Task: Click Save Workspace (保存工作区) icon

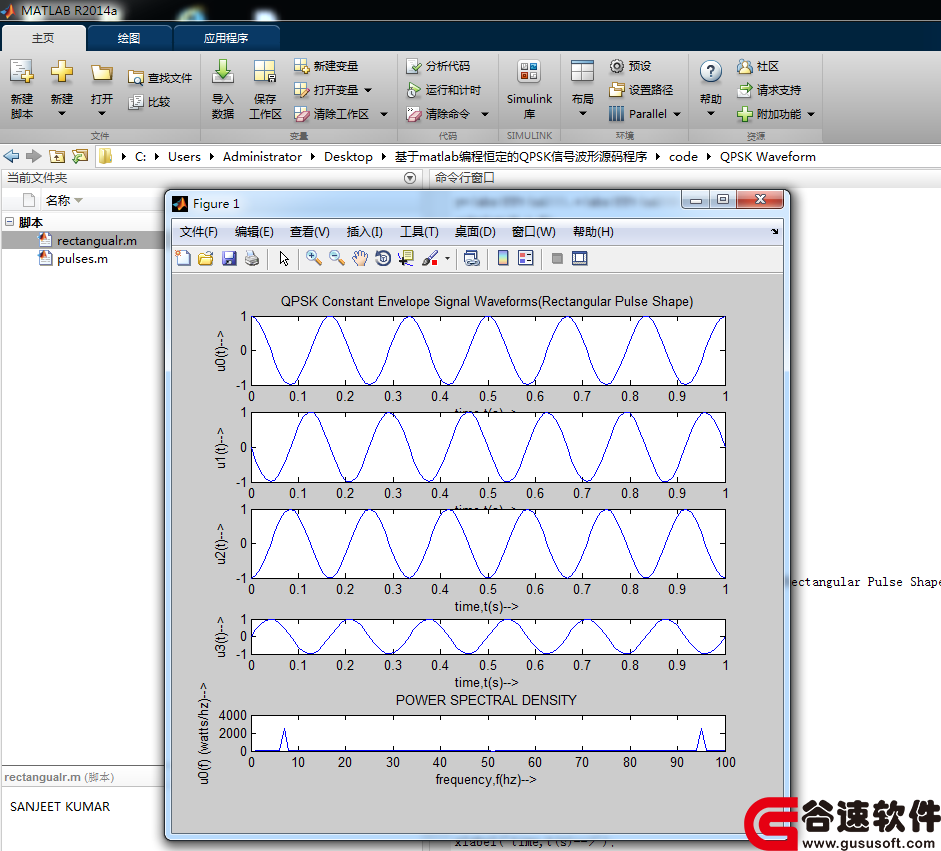Action: click(x=265, y=71)
